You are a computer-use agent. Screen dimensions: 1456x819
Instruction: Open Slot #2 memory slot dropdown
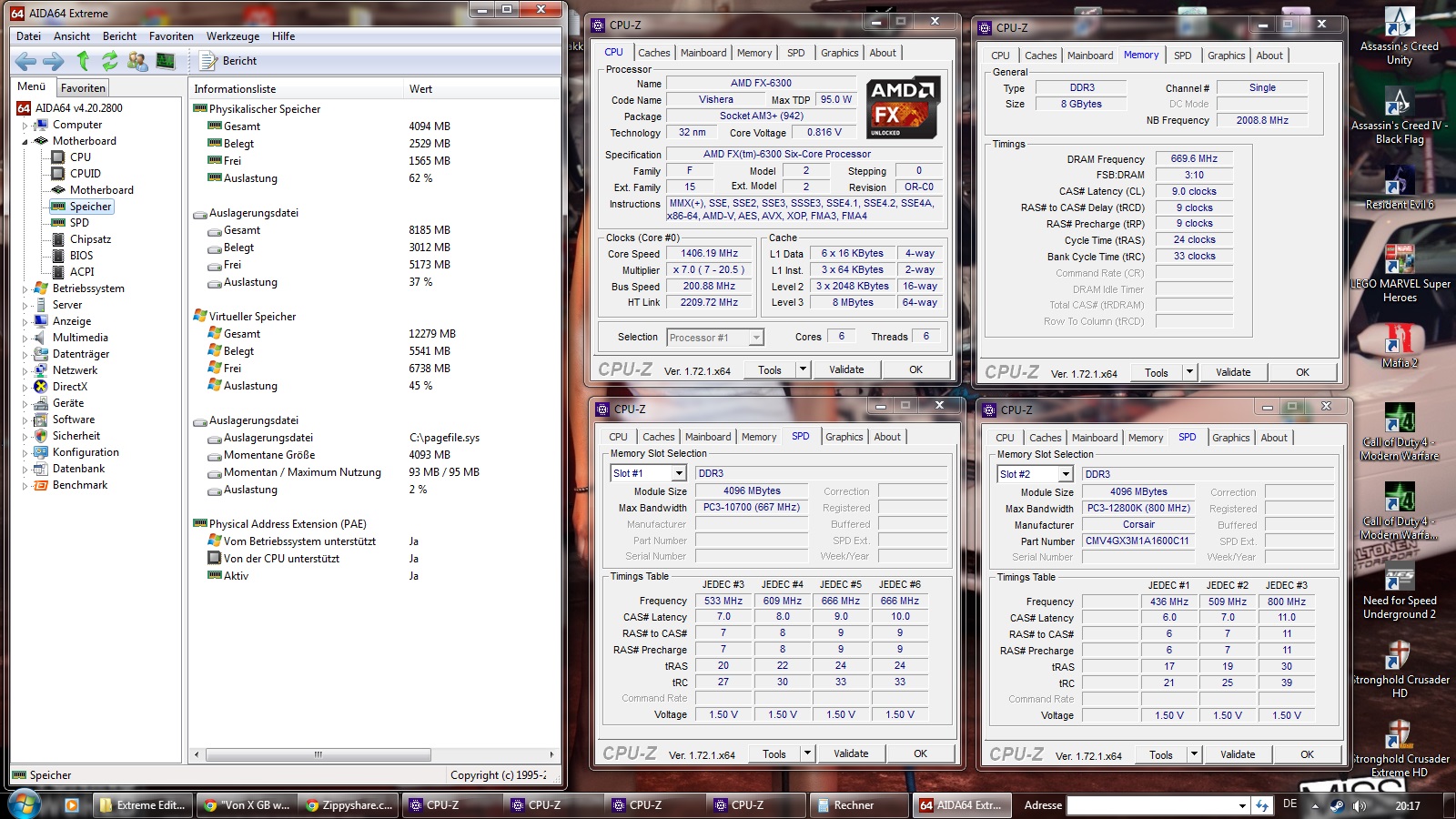(x=1066, y=474)
